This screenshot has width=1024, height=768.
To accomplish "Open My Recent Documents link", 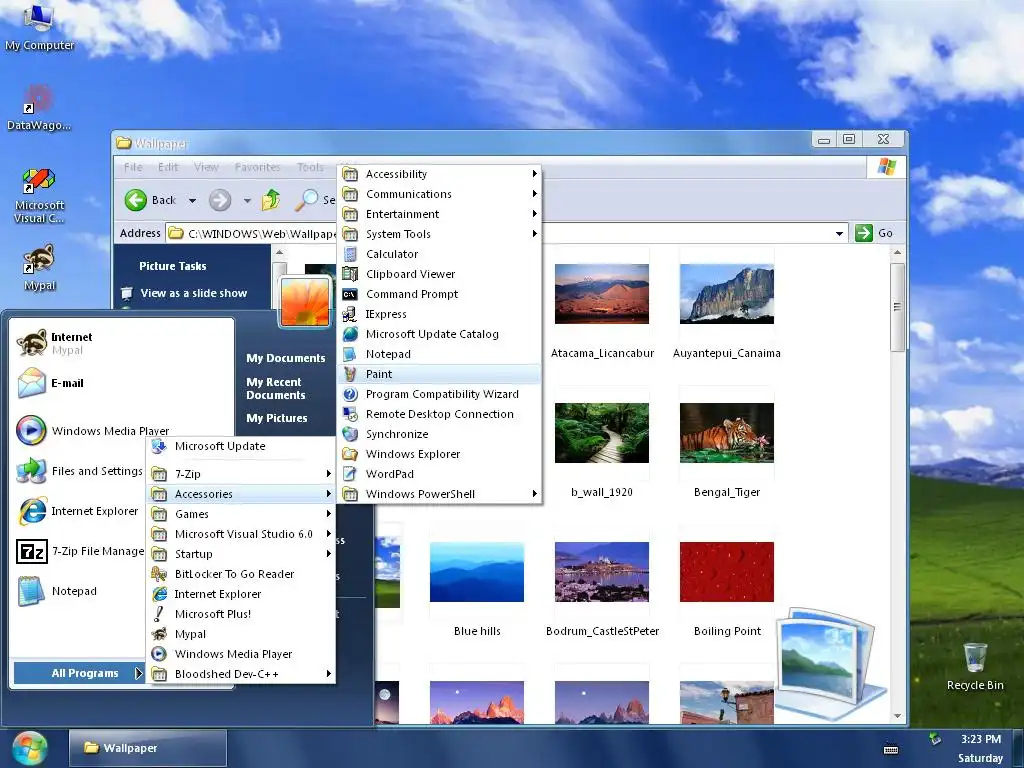I will pyautogui.click(x=276, y=389).
